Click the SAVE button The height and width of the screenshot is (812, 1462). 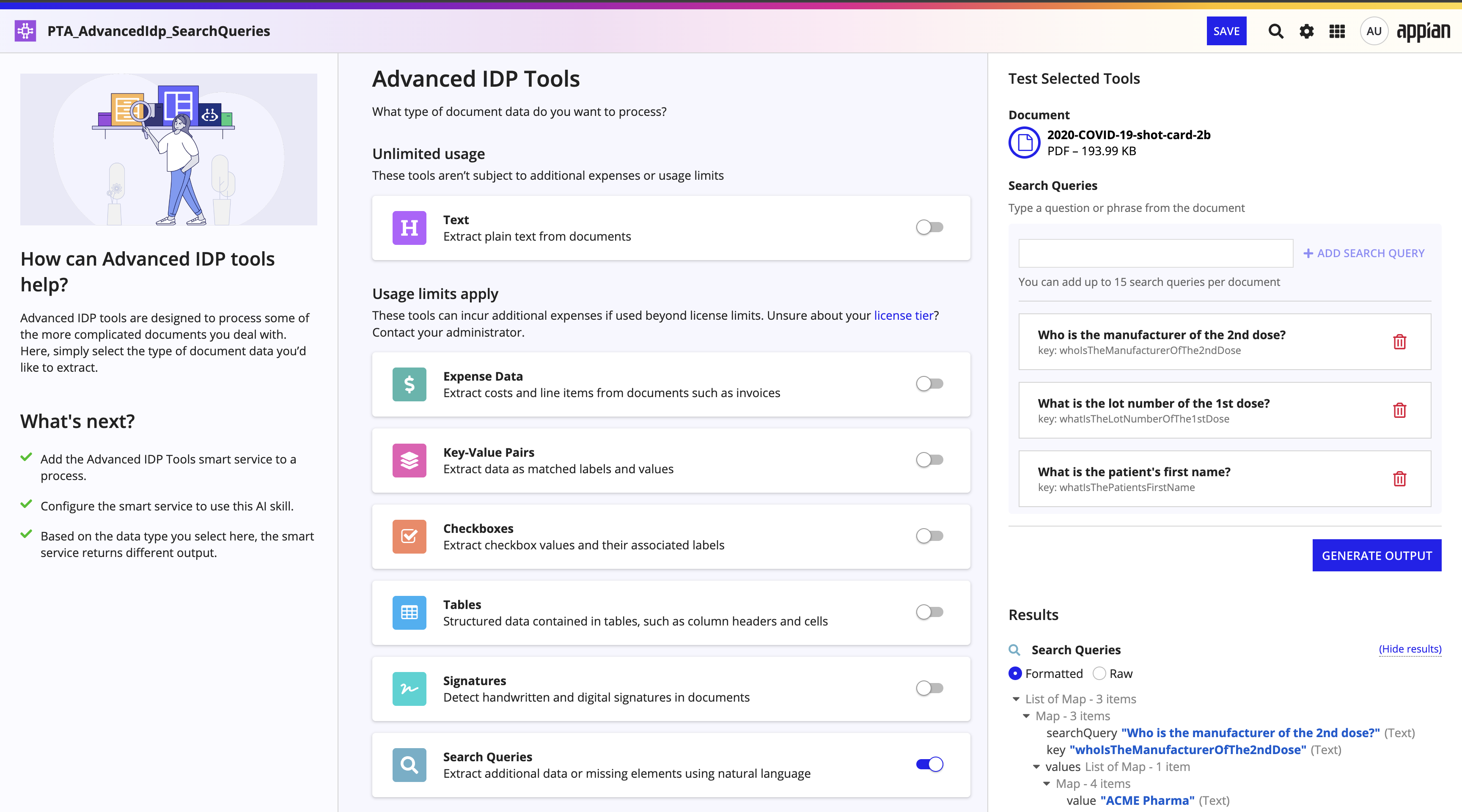pyautogui.click(x=1226, y=31)
